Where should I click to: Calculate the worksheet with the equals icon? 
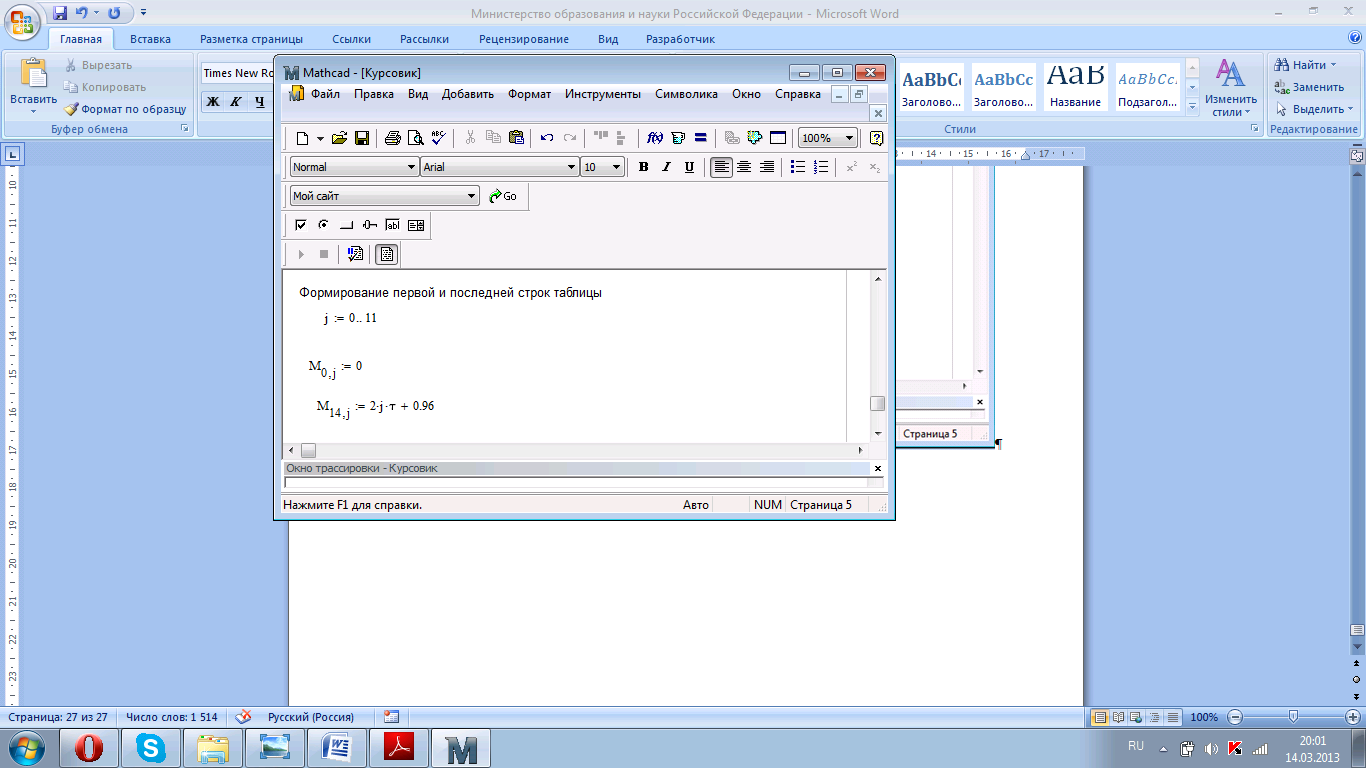pyautogui.click(x=701, y=138)
